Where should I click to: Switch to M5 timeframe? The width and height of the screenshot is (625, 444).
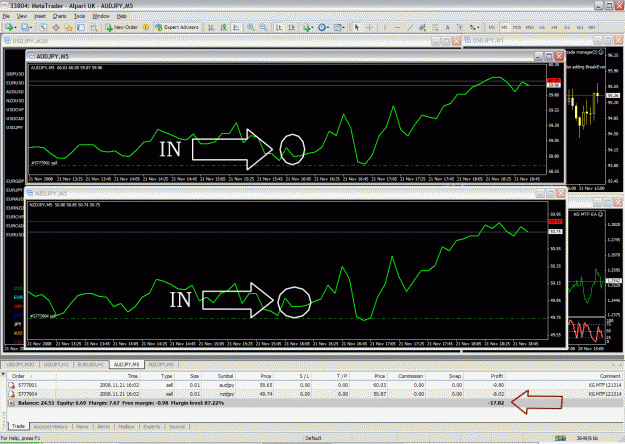click(x=504, y=27)
